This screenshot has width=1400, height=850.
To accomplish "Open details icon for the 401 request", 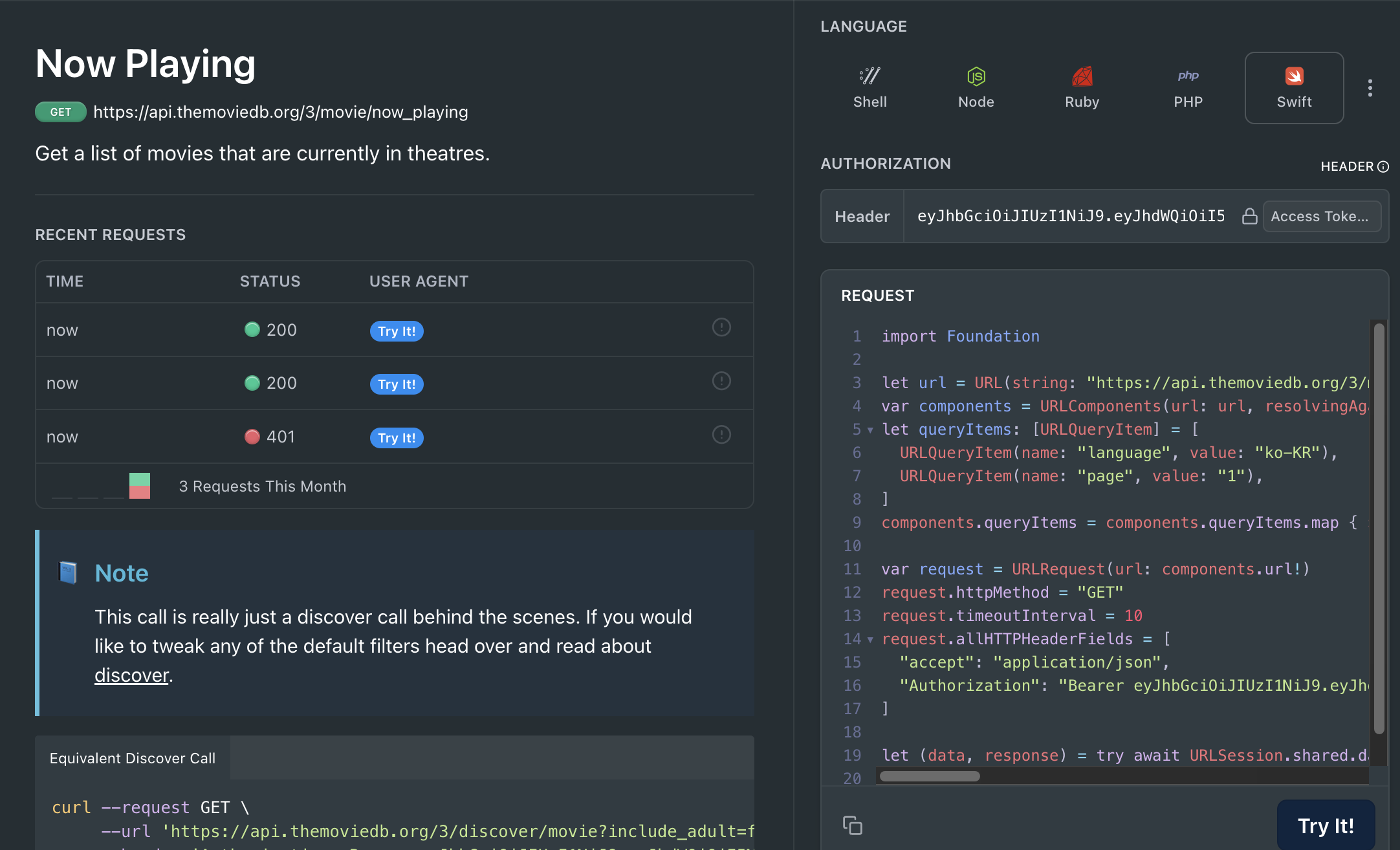I will pyautogui.click(x=721, y=435).
